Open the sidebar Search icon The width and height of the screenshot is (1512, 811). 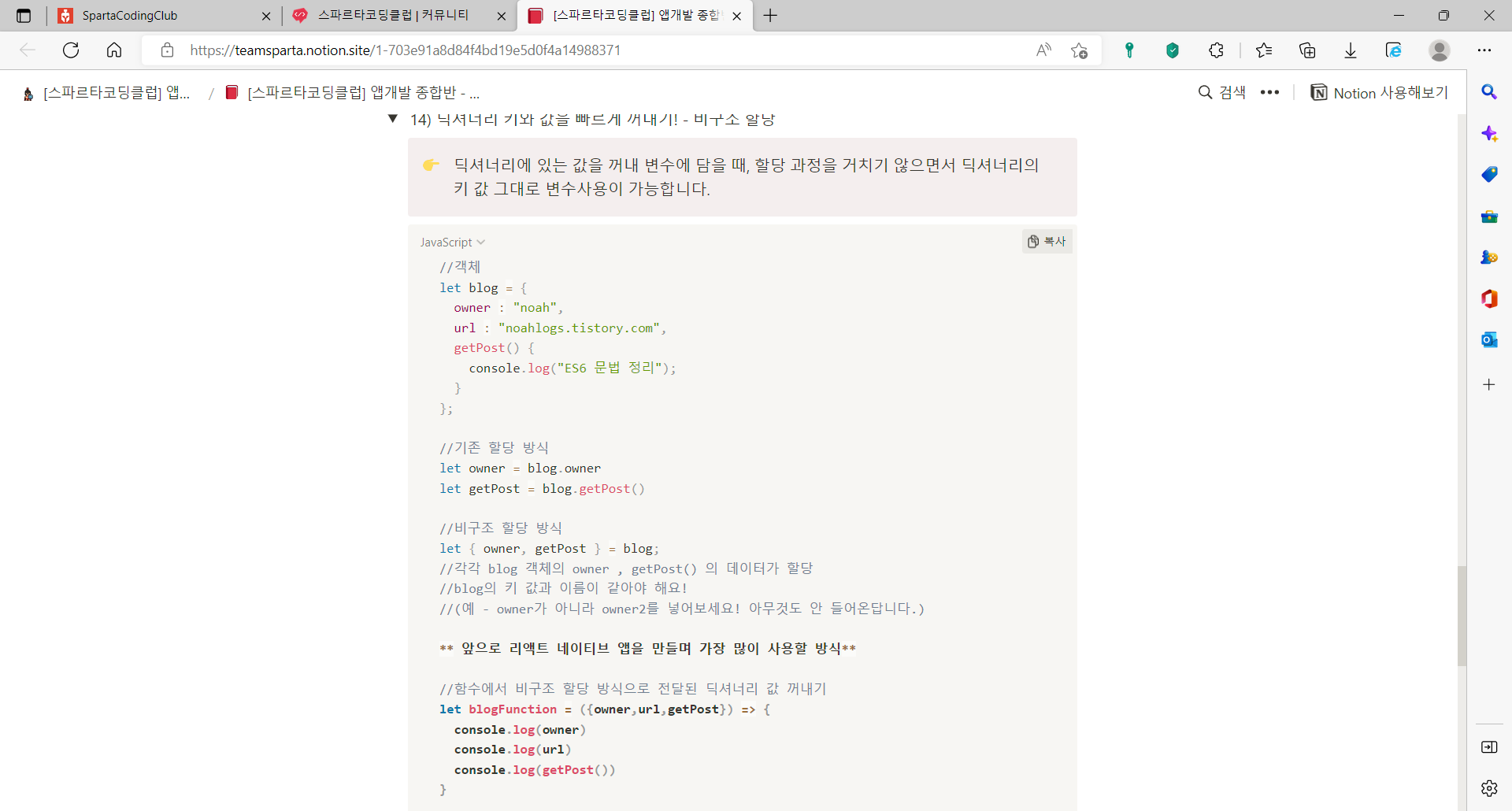coord(1489,92)
